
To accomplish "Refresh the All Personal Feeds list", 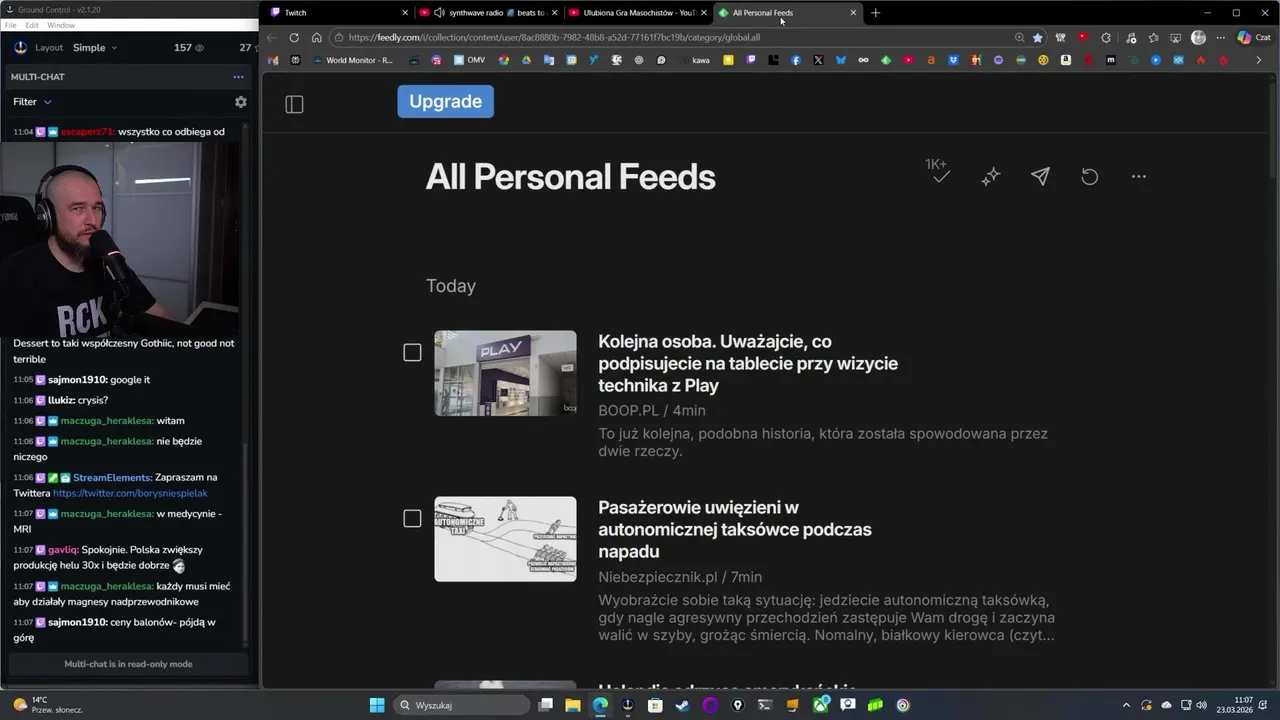I will point(1090,177).
